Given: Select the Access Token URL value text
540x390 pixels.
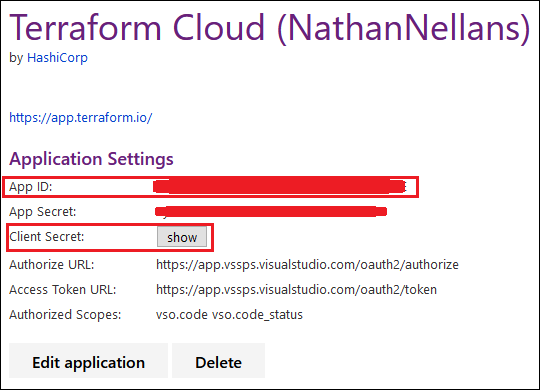Looking at the screenshot, I should pyautogui.click(x=296, y=290).
